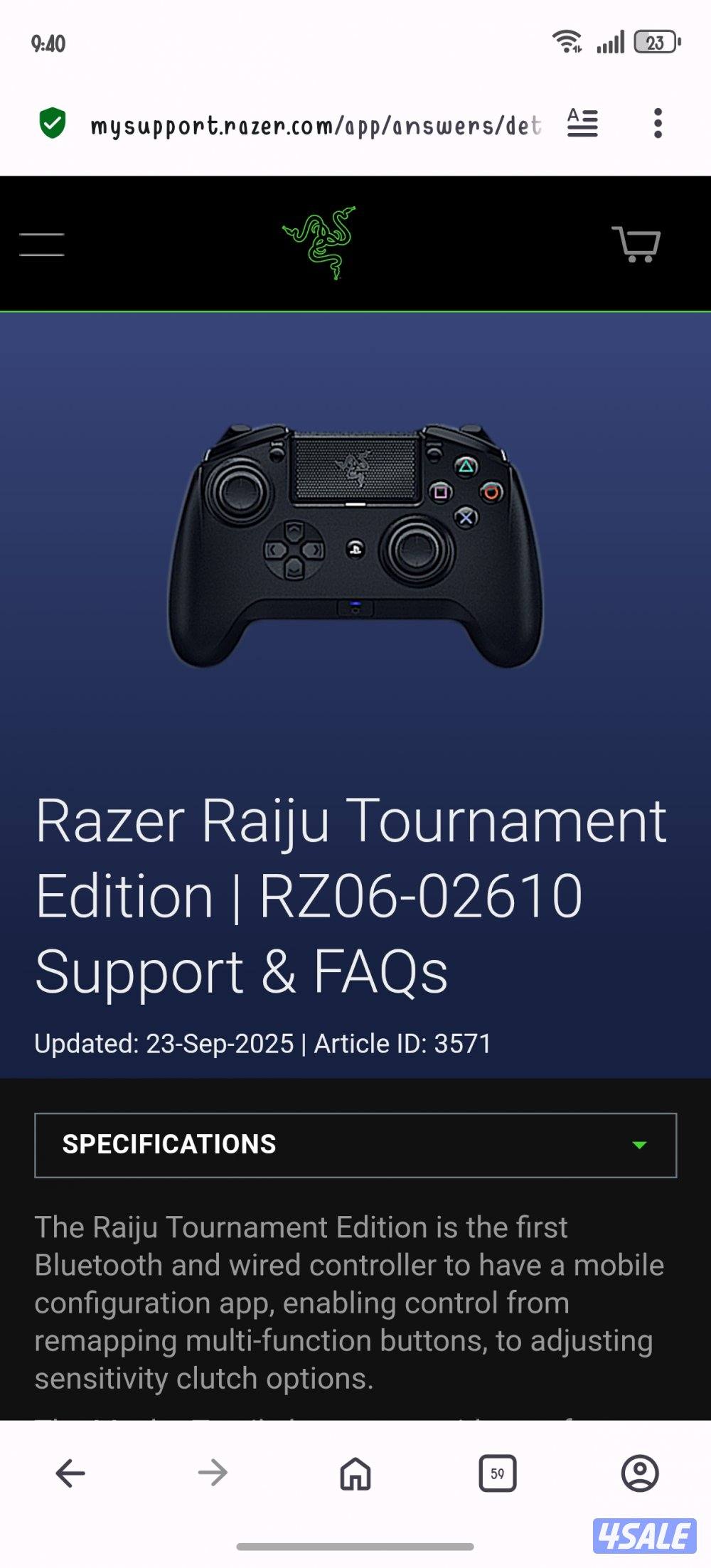Open the browser three-dot menu
This screenshot has width=711, height=1568.
coord(658,124)
